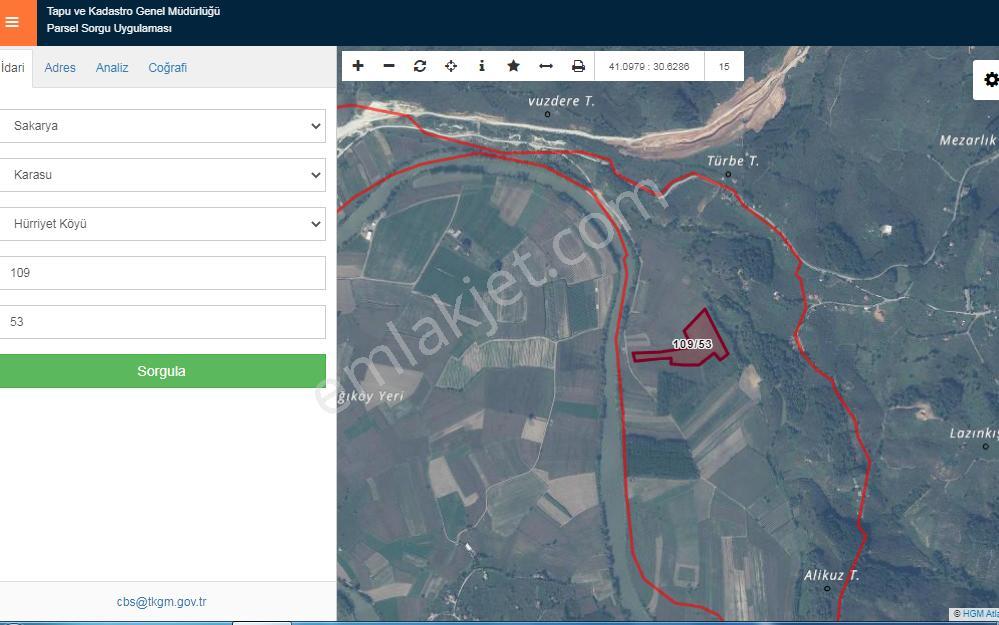Screen dimensions: 999x625
Task: Expand the Hürriyet Köyü neighborhood dropdown
Action: pos(162,224)
